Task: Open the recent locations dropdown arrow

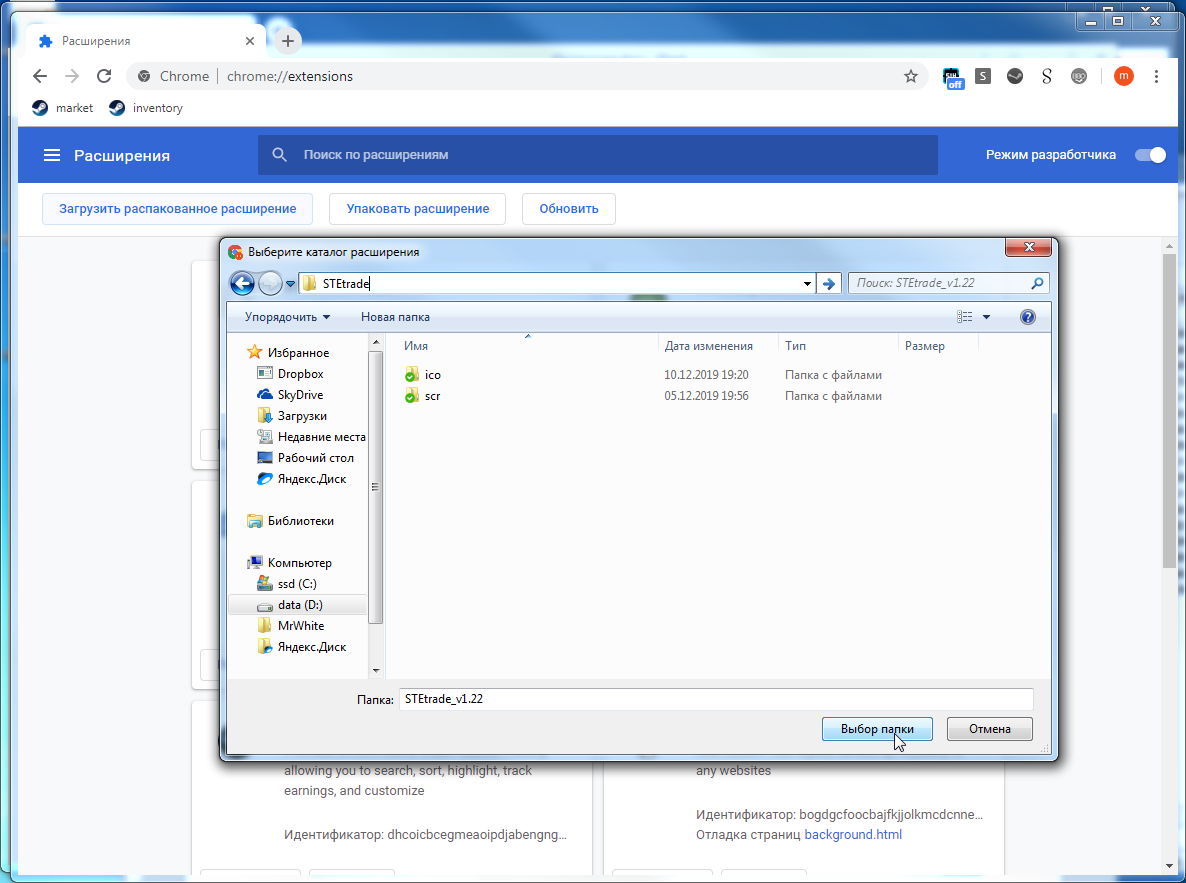Action: (290, 284)
